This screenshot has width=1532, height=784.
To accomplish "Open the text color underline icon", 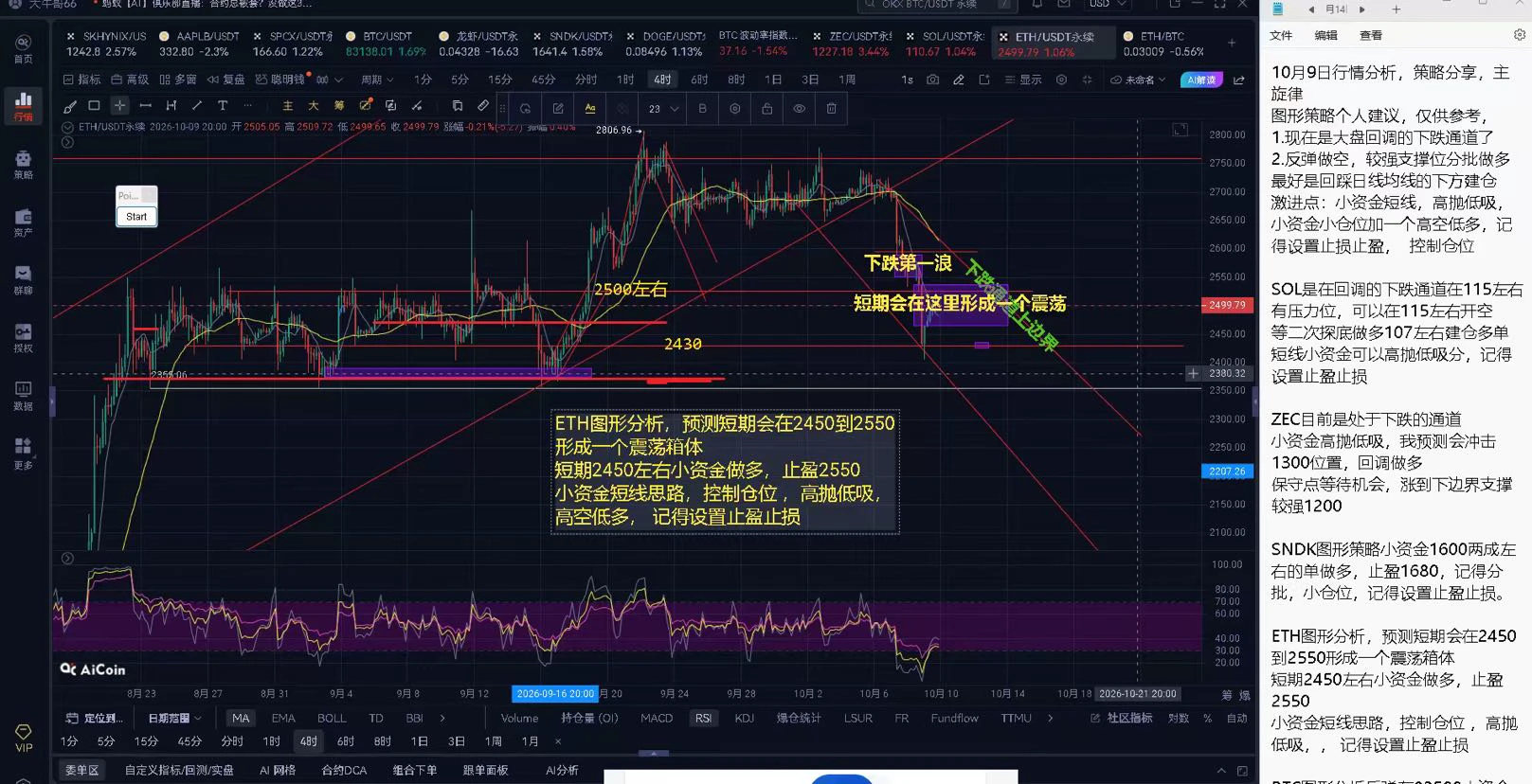I will click(x=590, y=109).
